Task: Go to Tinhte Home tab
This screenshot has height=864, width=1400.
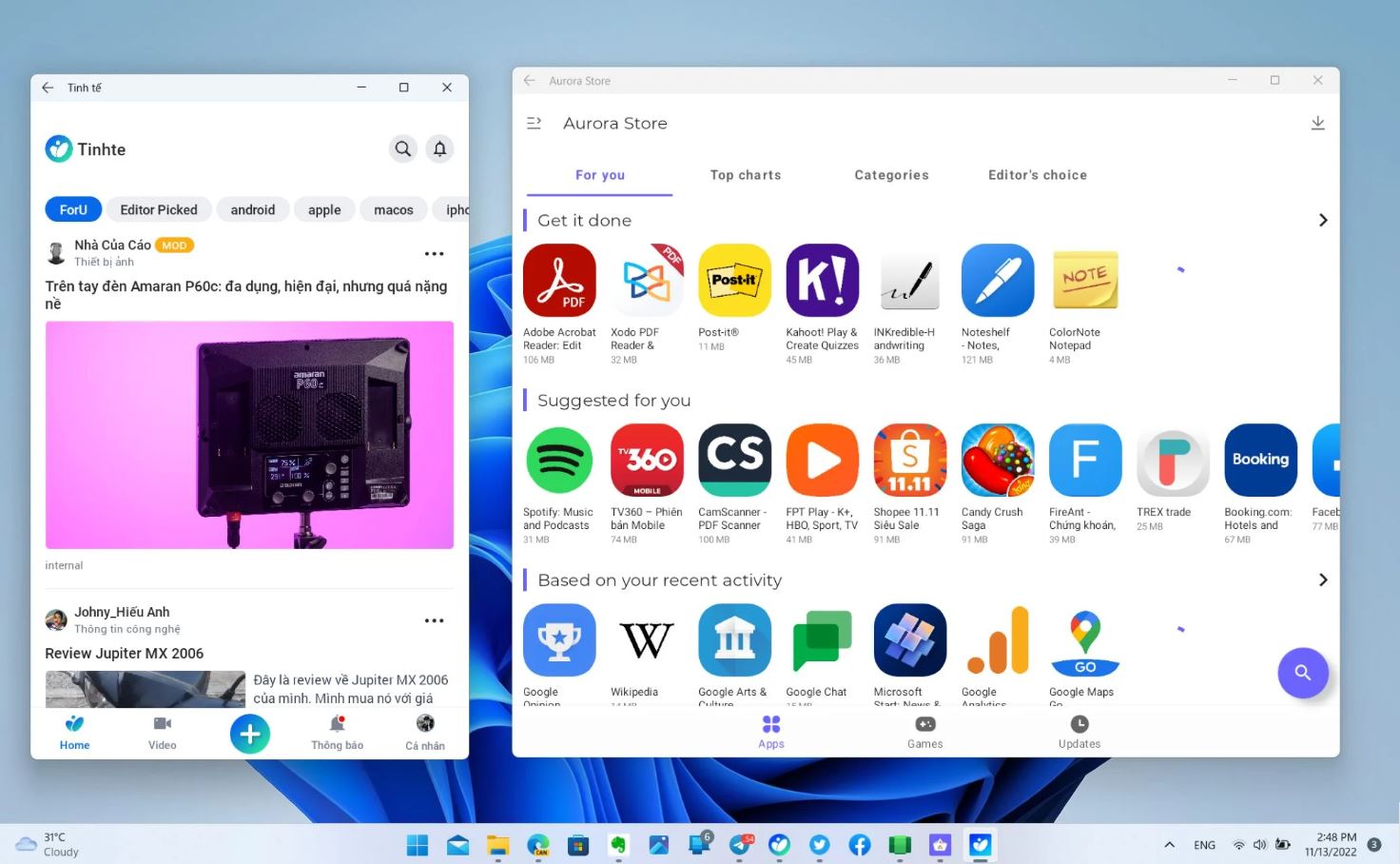Action: [x=74, y=733]
